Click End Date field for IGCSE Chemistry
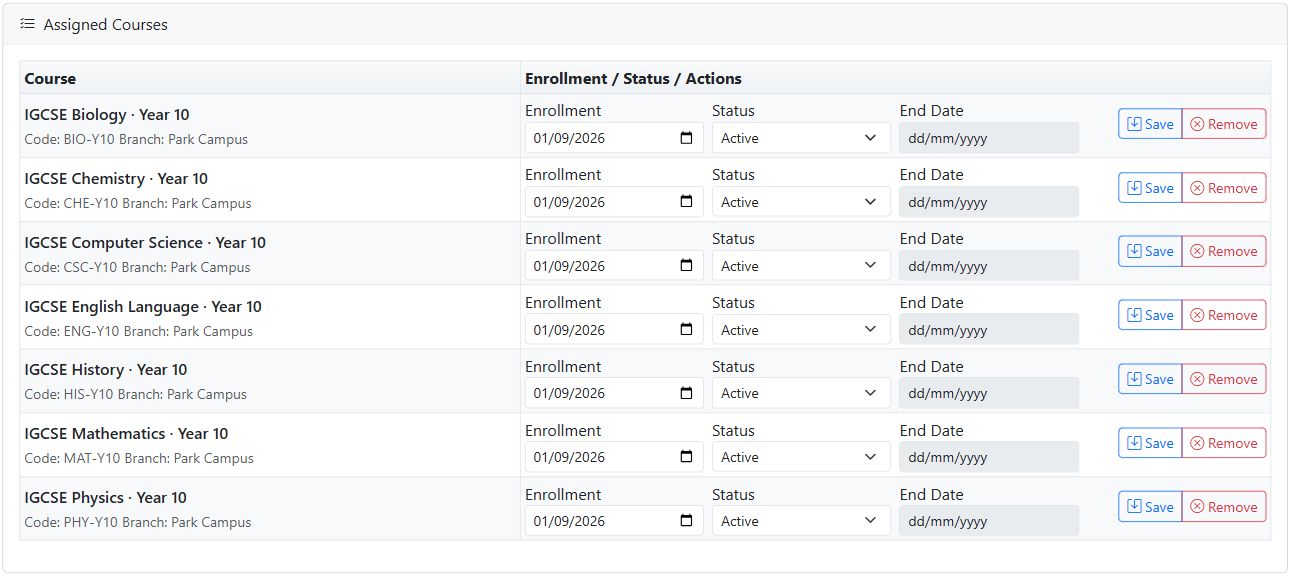Viewport: 1290px width, 578px height. [x=989, y=202]
